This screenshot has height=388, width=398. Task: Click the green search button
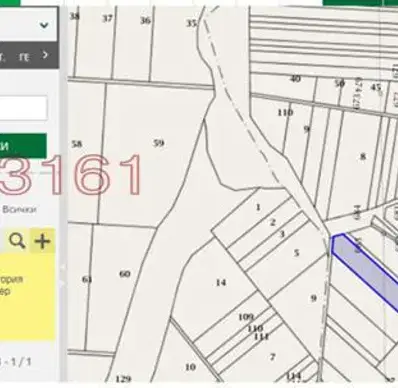tap(23, 146)
